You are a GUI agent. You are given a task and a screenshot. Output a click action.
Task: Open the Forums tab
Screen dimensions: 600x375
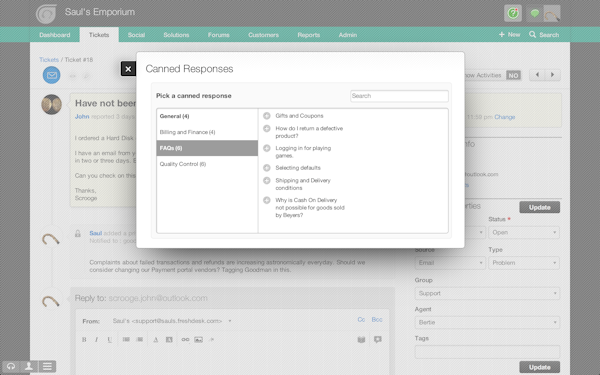pyautogui.click(x=218, y=35)
